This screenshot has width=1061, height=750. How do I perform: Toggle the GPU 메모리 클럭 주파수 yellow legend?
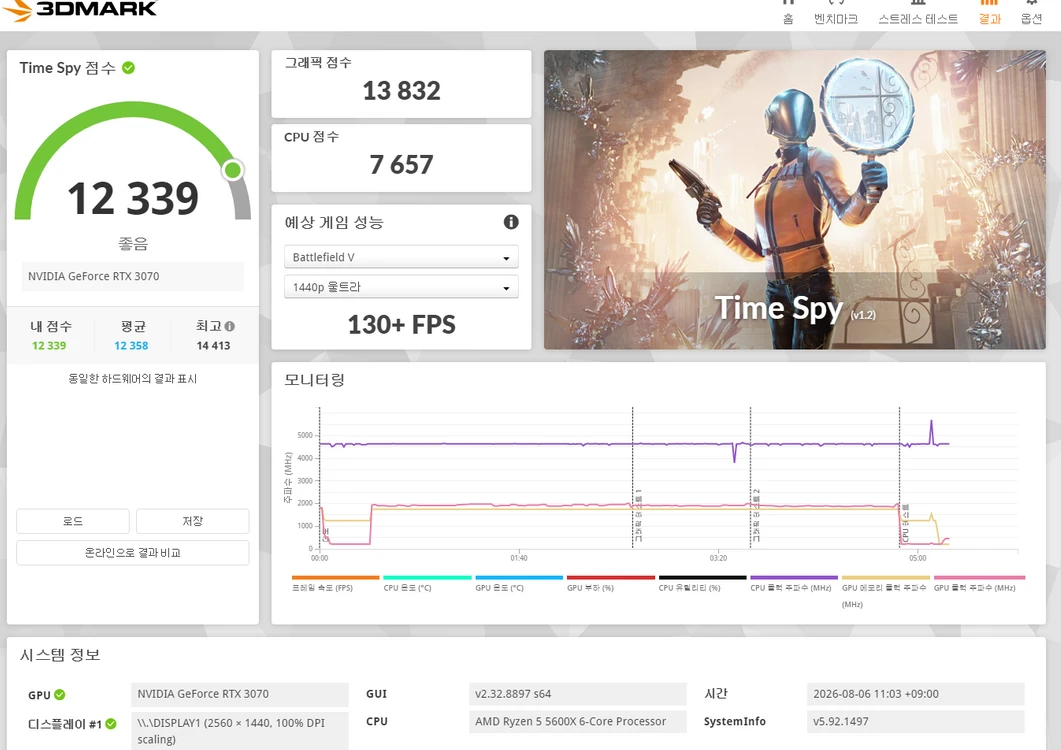(x=886, y=591)
